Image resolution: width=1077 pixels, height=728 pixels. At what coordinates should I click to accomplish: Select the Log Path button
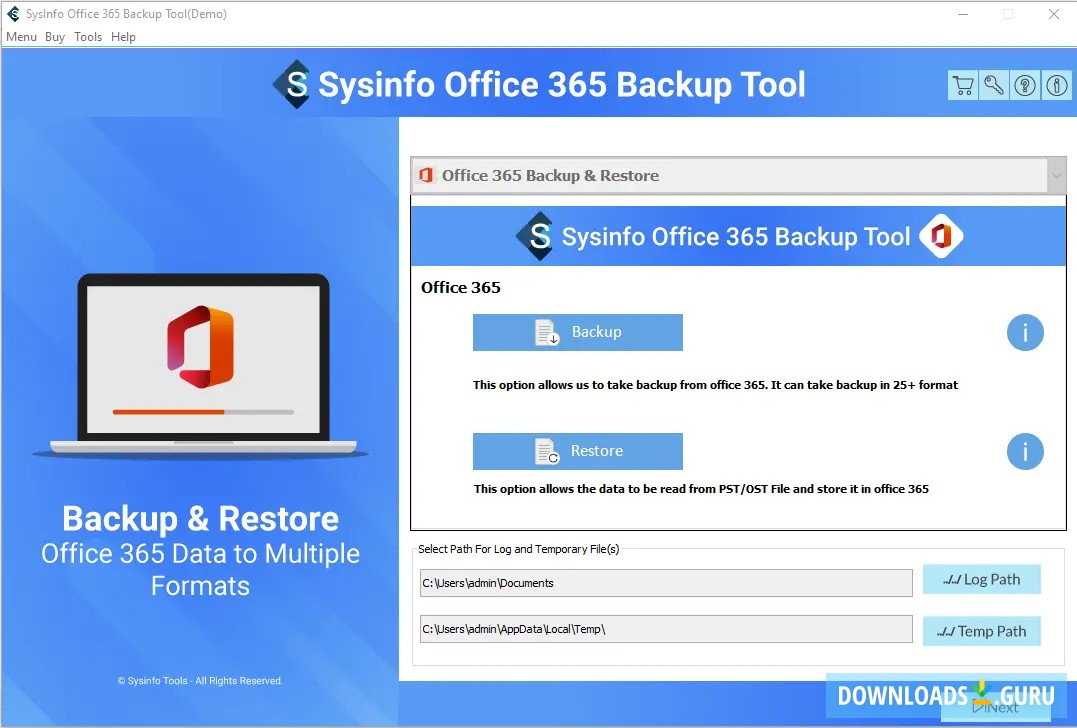[x=982, y=578]
